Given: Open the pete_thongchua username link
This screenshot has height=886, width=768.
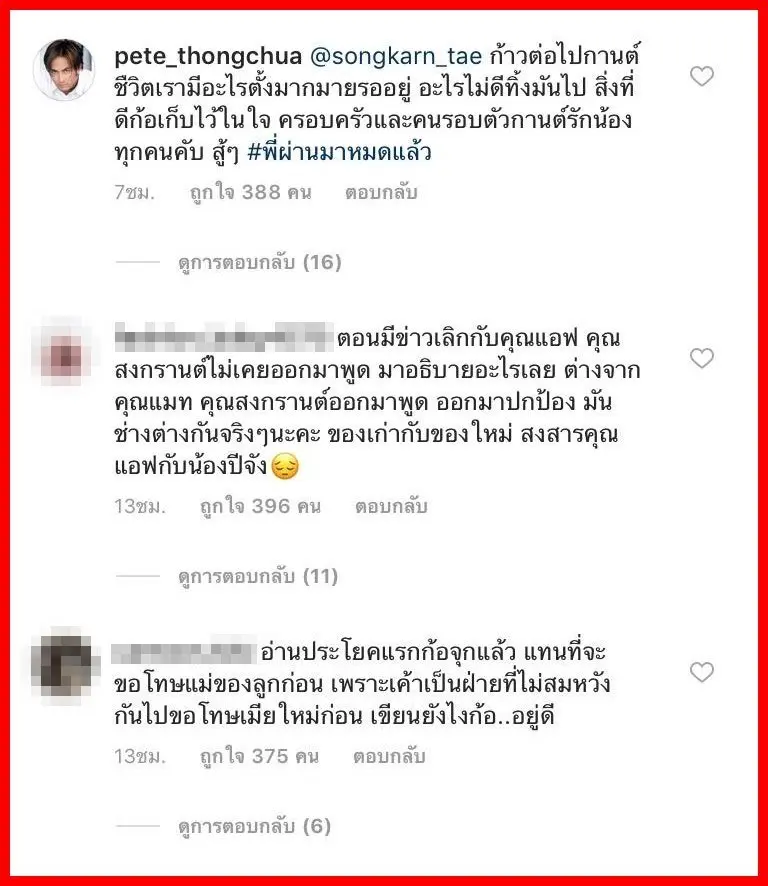Looking at the screenshot, I should pyautogui.click(x=209, y=57).
